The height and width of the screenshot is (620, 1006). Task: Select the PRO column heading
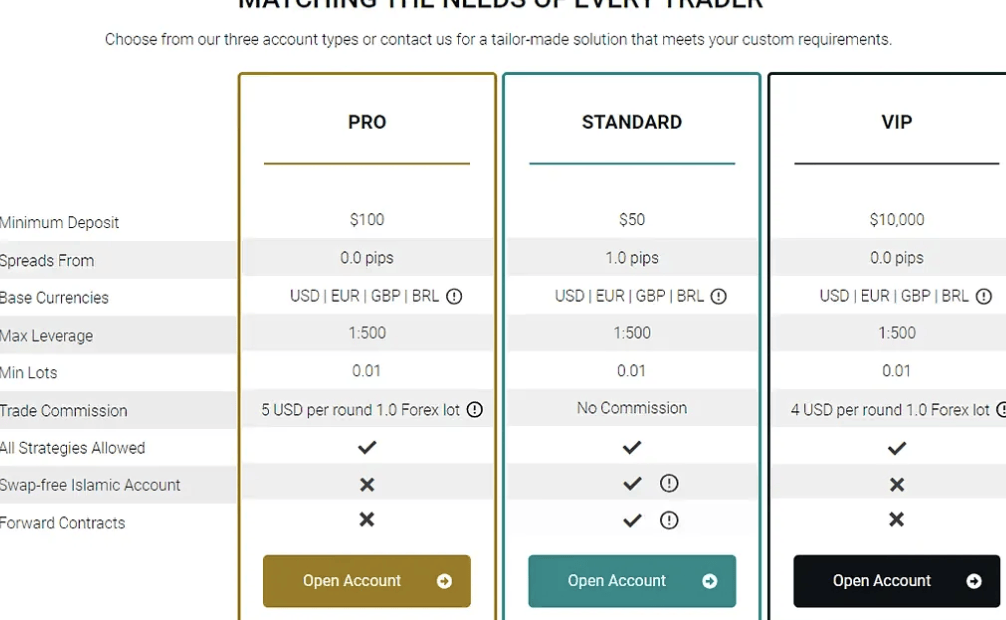(367, 122)
